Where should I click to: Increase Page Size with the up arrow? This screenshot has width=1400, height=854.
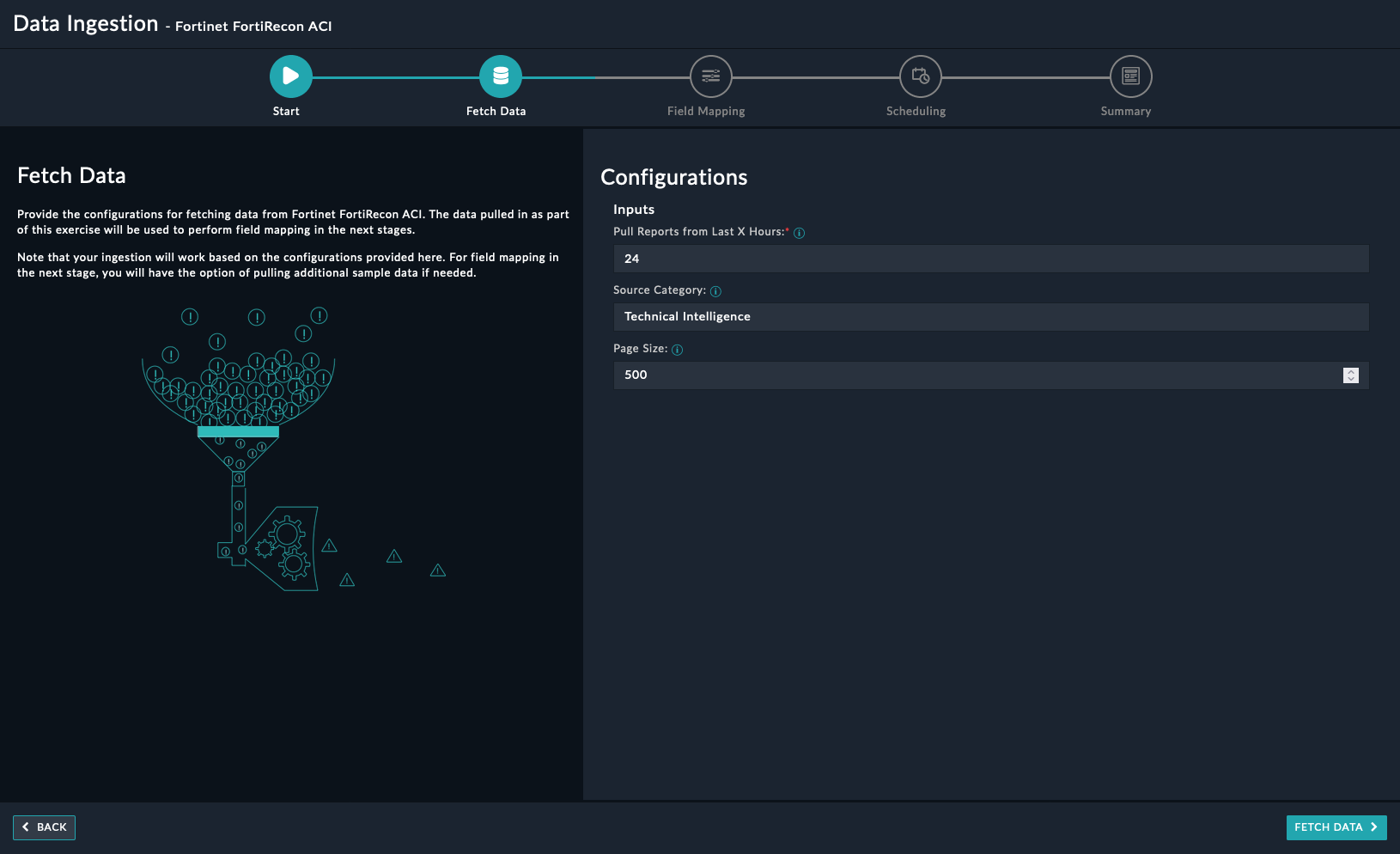click(1351, 371)
